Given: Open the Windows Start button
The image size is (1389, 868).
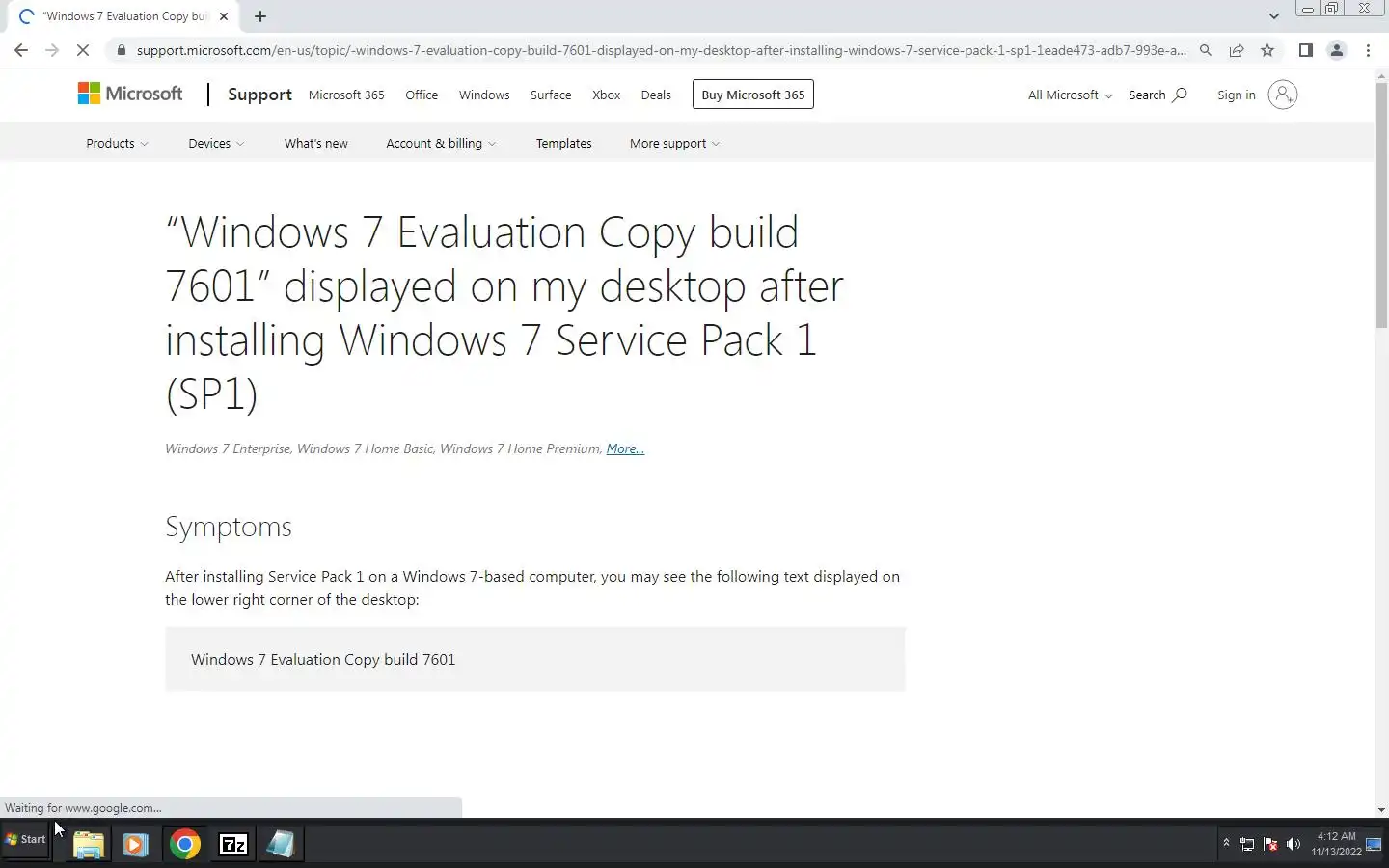Looking at the screenshot, I should pos(26,839).
